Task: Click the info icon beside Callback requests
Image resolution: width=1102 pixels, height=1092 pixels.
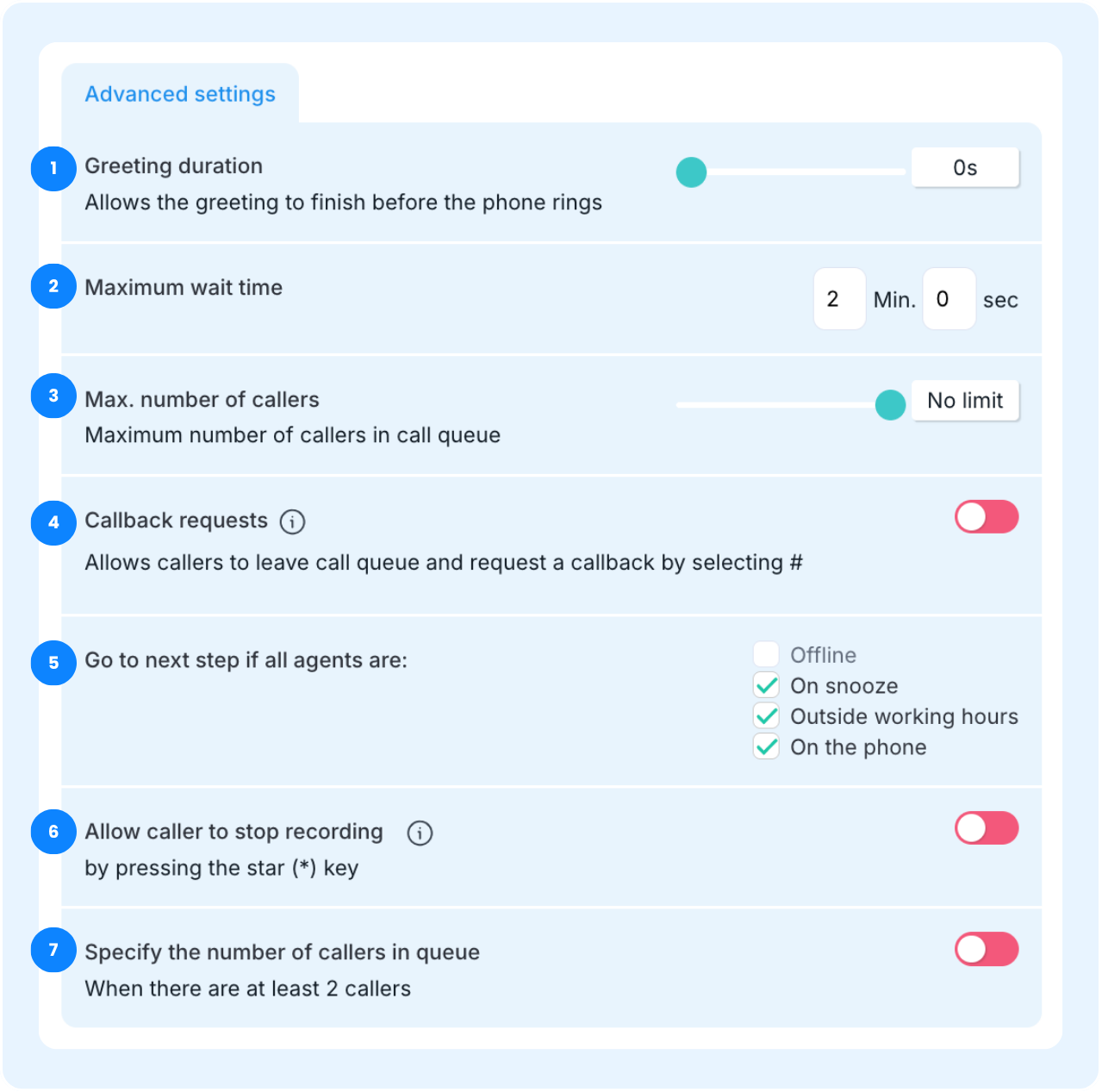Action: tap(293, 521)
